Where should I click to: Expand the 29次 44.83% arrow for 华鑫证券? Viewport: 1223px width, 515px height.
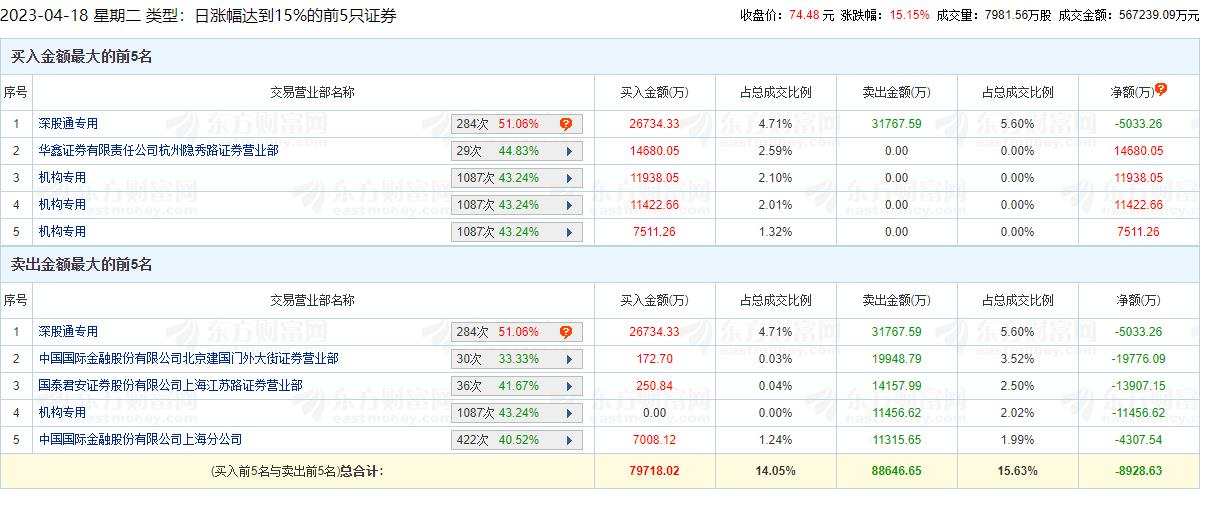click(x=569, y=151)
